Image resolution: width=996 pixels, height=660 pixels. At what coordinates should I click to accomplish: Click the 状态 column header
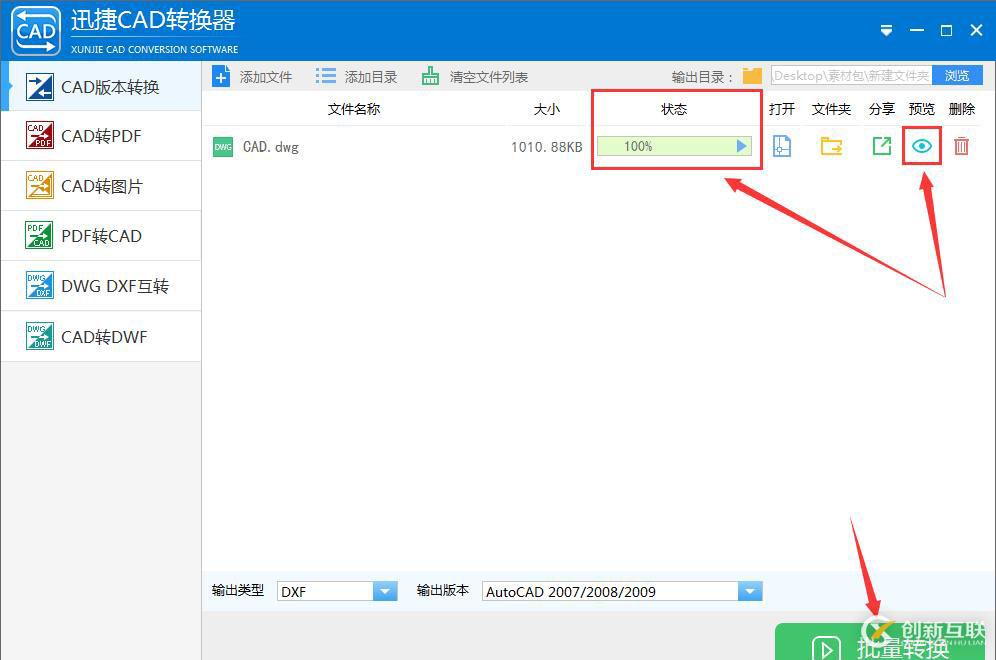(x=673, y=109)
